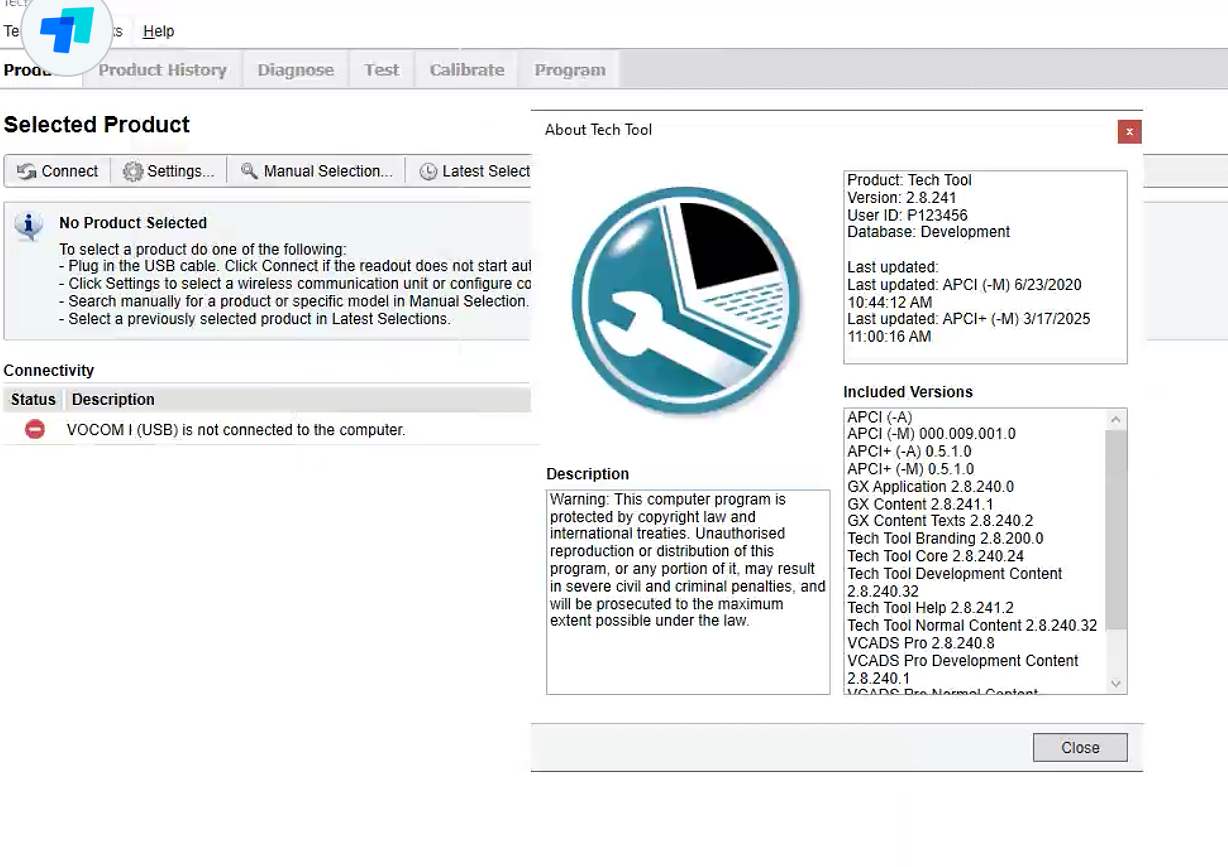Select the Test tab
Screen dimensions: 1228x867
point(381,69)
